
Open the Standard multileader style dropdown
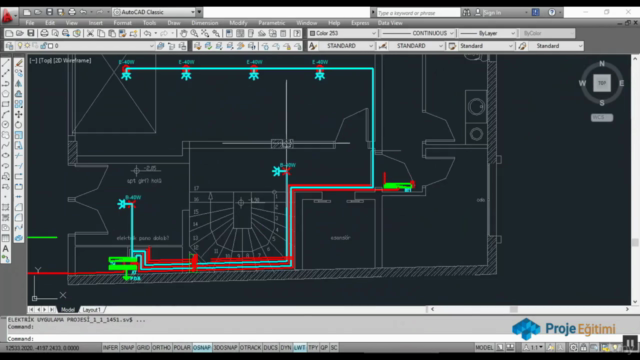coord(556,46)
